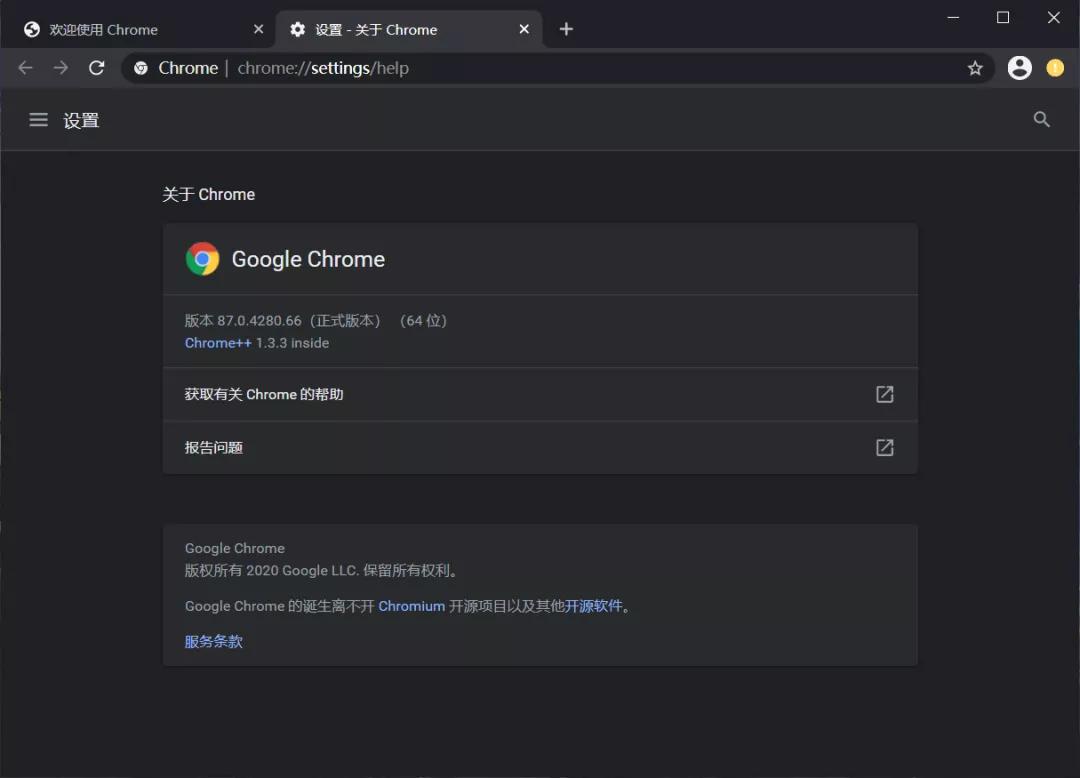Click the search icon in settings

coord(1042,119)
